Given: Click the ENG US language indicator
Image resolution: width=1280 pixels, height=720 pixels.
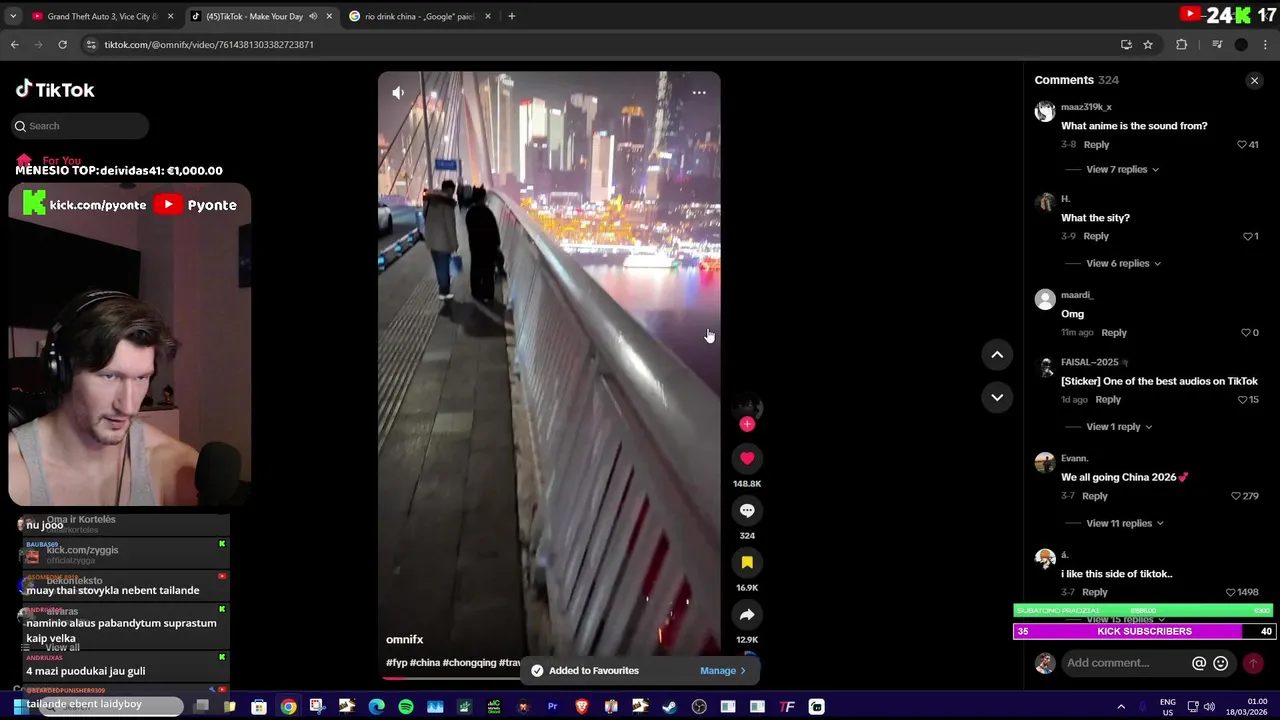Looking at the screenshot, I should coord(1167,707).
